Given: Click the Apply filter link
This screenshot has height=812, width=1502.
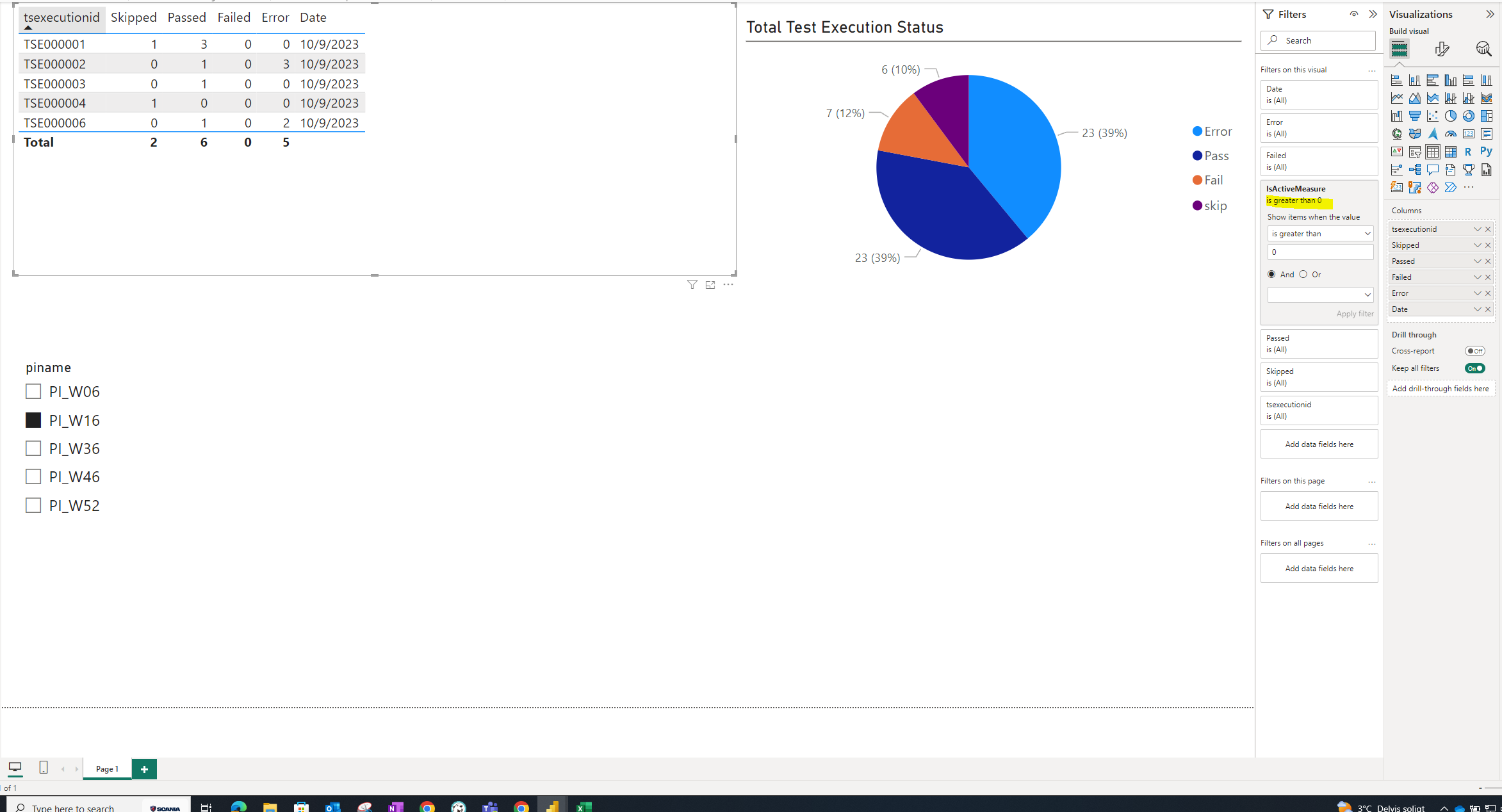Looking at the screenshot, I should (x=1355, y=314).
